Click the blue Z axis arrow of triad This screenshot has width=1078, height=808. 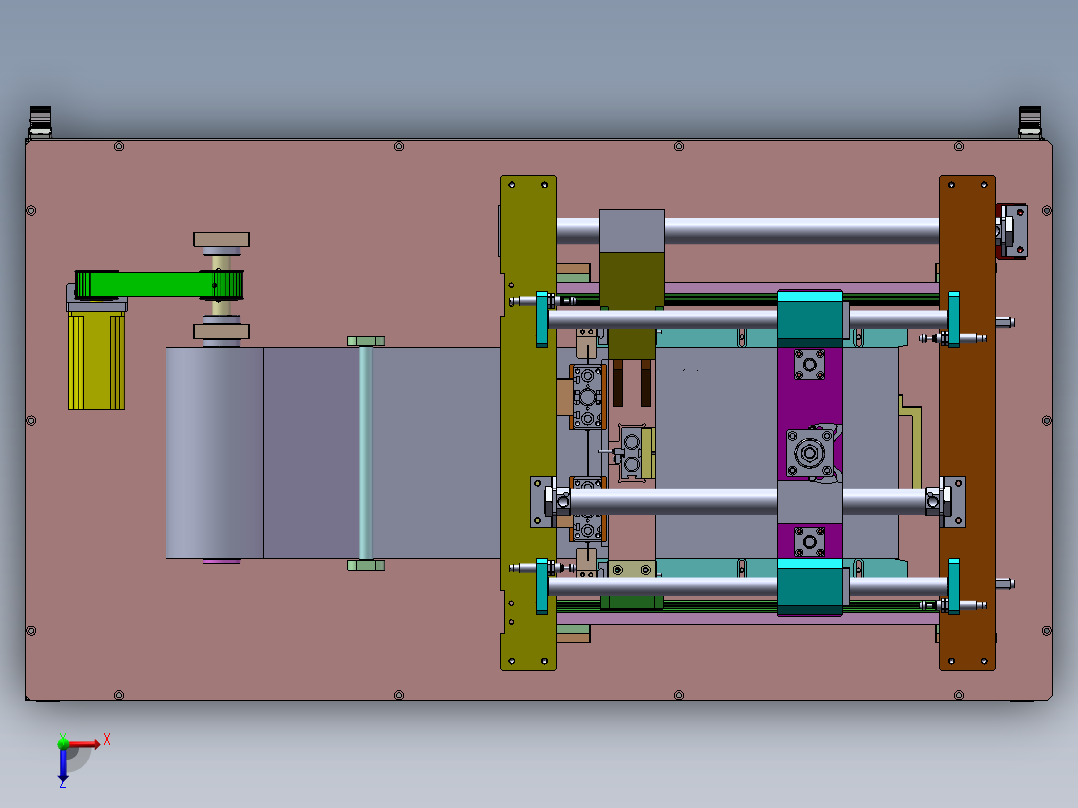pyautogui.click(x=63, y=766)
